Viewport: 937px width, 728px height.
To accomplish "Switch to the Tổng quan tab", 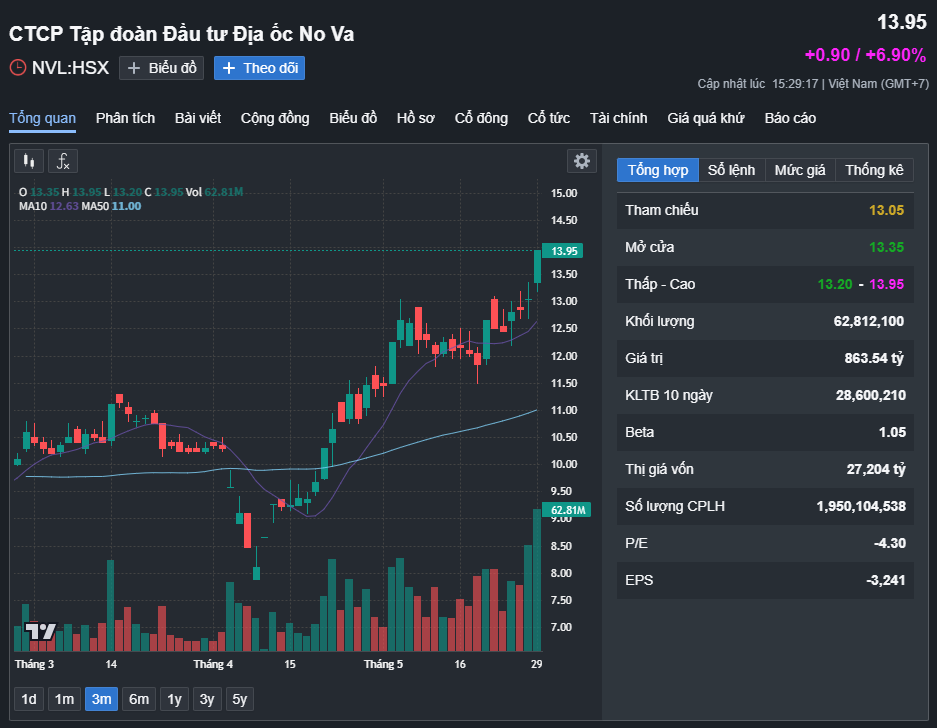I will pos(42,118).
